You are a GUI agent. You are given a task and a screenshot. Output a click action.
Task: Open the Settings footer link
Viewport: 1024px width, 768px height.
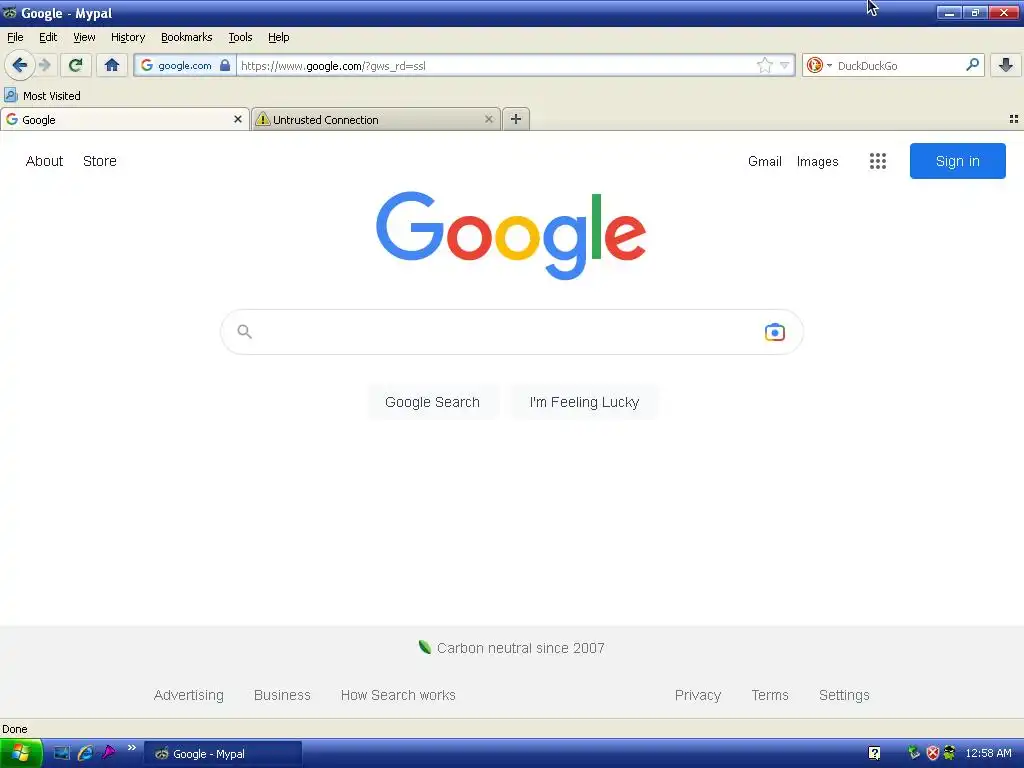844,695
